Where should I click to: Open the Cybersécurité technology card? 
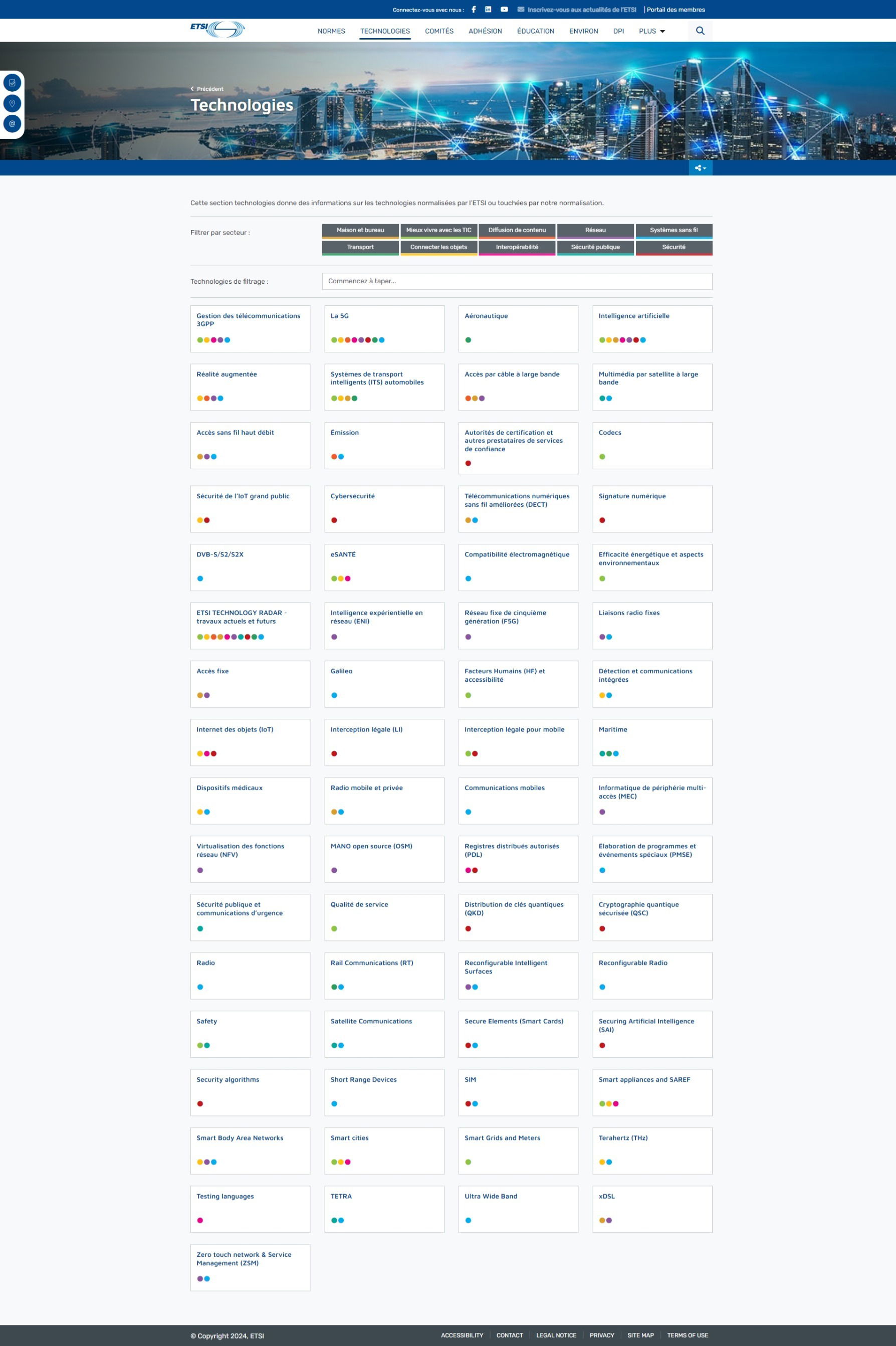point(384,508)
